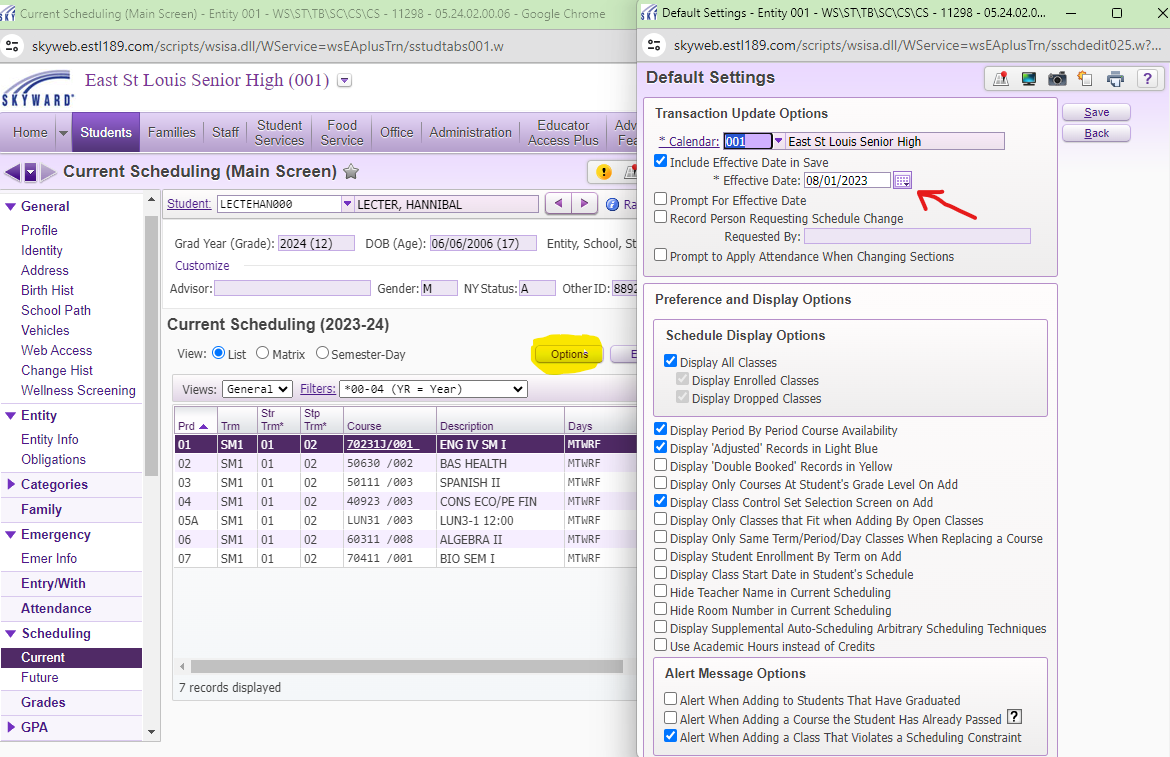Image resolution: width=1170 pixels, height=757 pixels.
Task: Add current screen to favorites star
Action: (351, 172)
